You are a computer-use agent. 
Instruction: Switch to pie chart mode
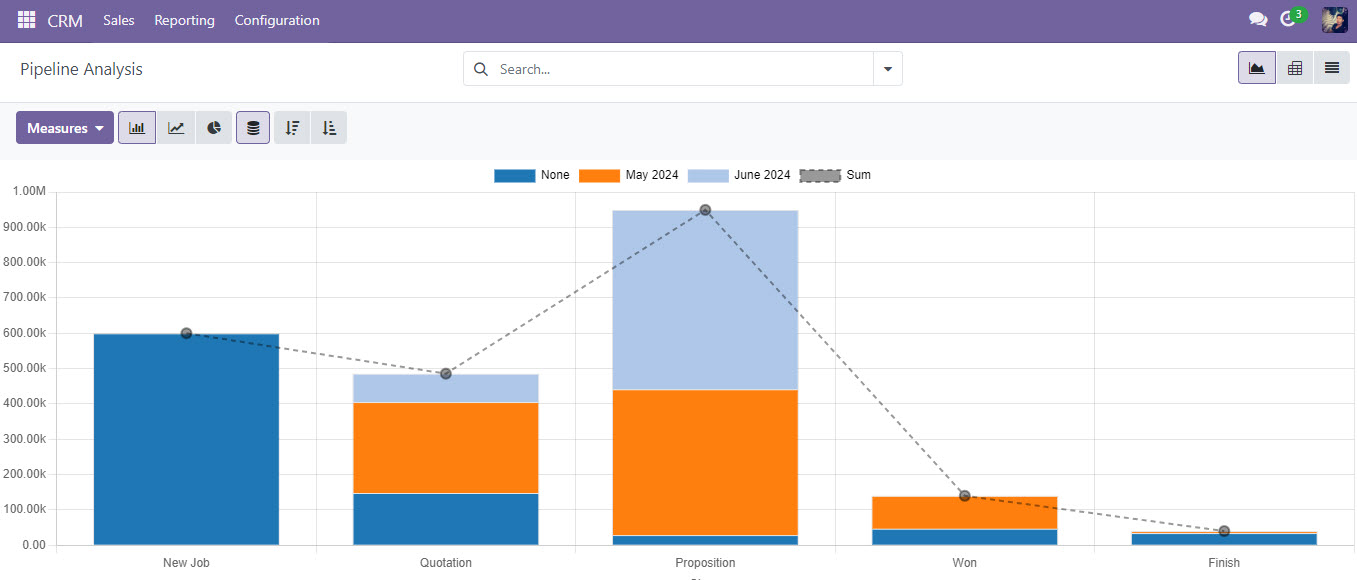click(x=214, y=128)
